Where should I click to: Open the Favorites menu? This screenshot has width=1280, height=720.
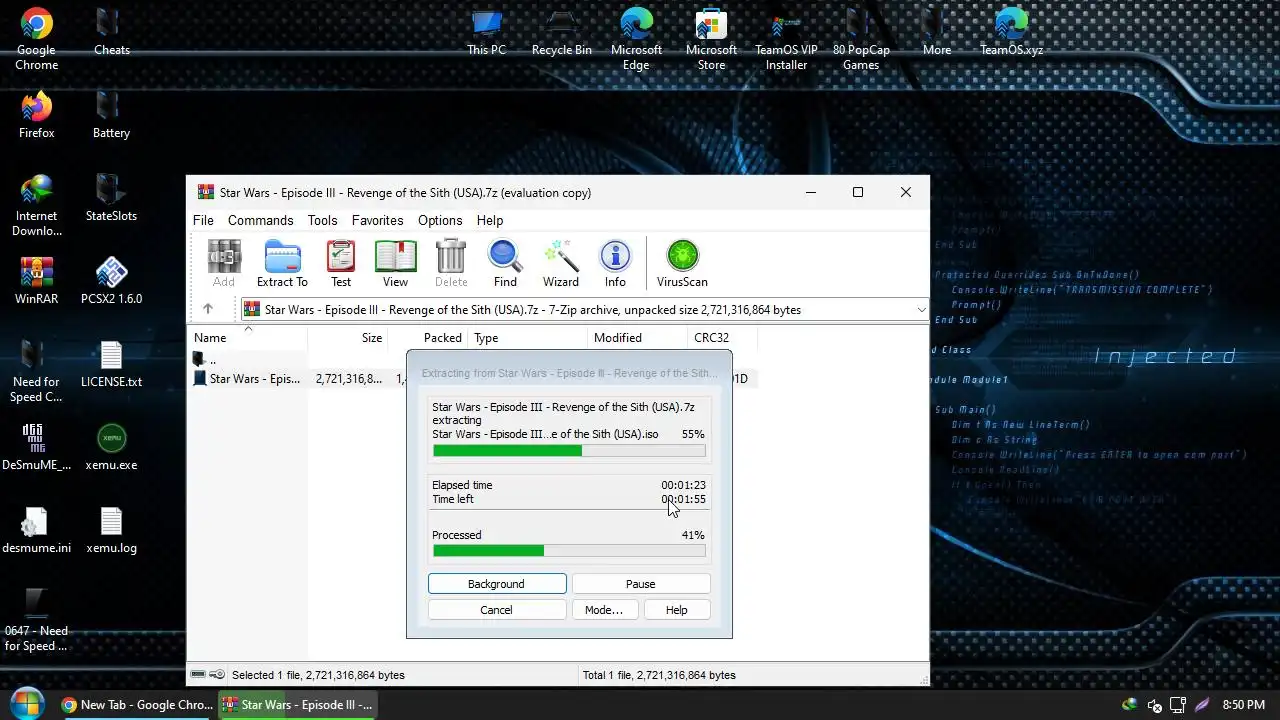(x=377, y=220)
